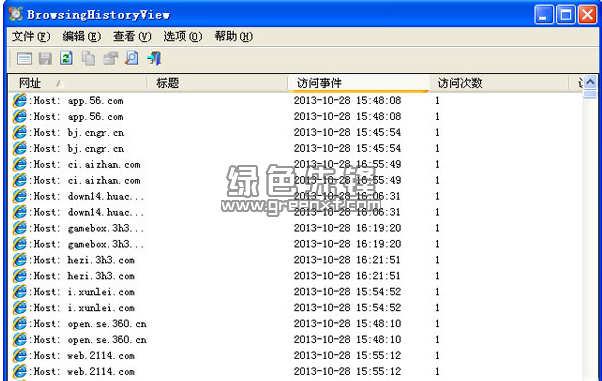Select the second web.2114.com host row
This screenshot has height=381, width=602.
point(295,371)
